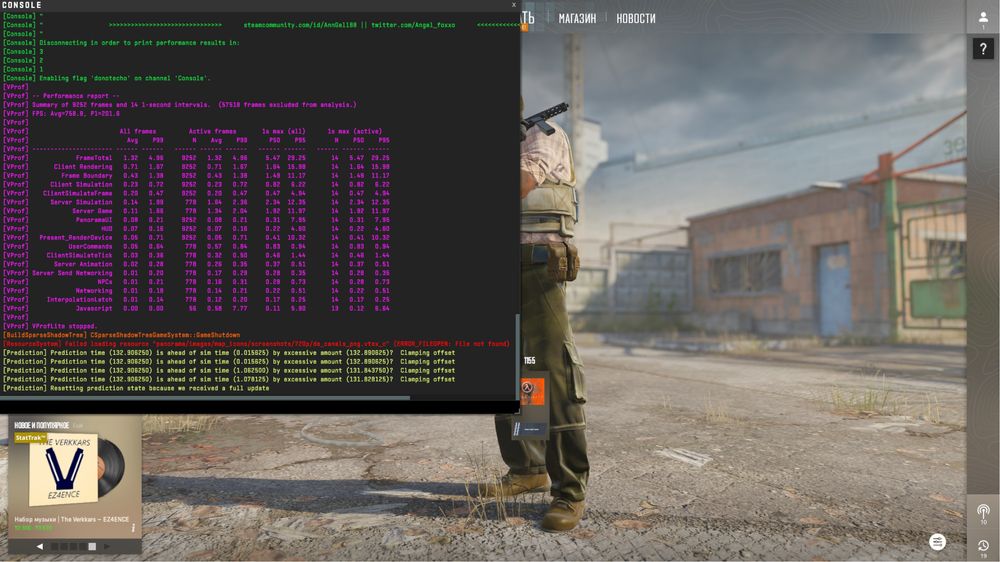Click the orange Half-Life lambda icon
1000x562 pixels.
(533, 390)
